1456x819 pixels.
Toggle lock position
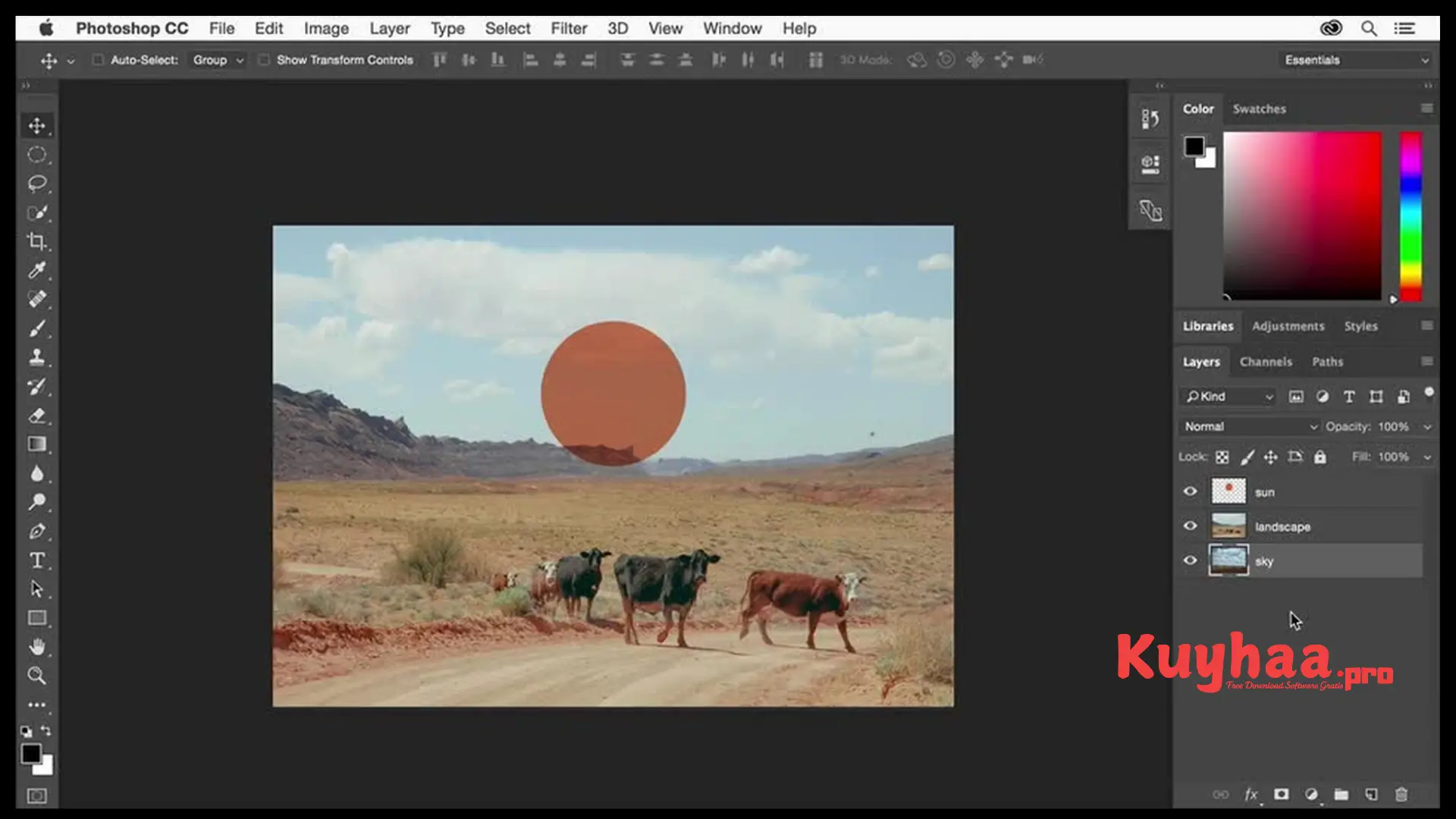click(x=1270, y=457)
